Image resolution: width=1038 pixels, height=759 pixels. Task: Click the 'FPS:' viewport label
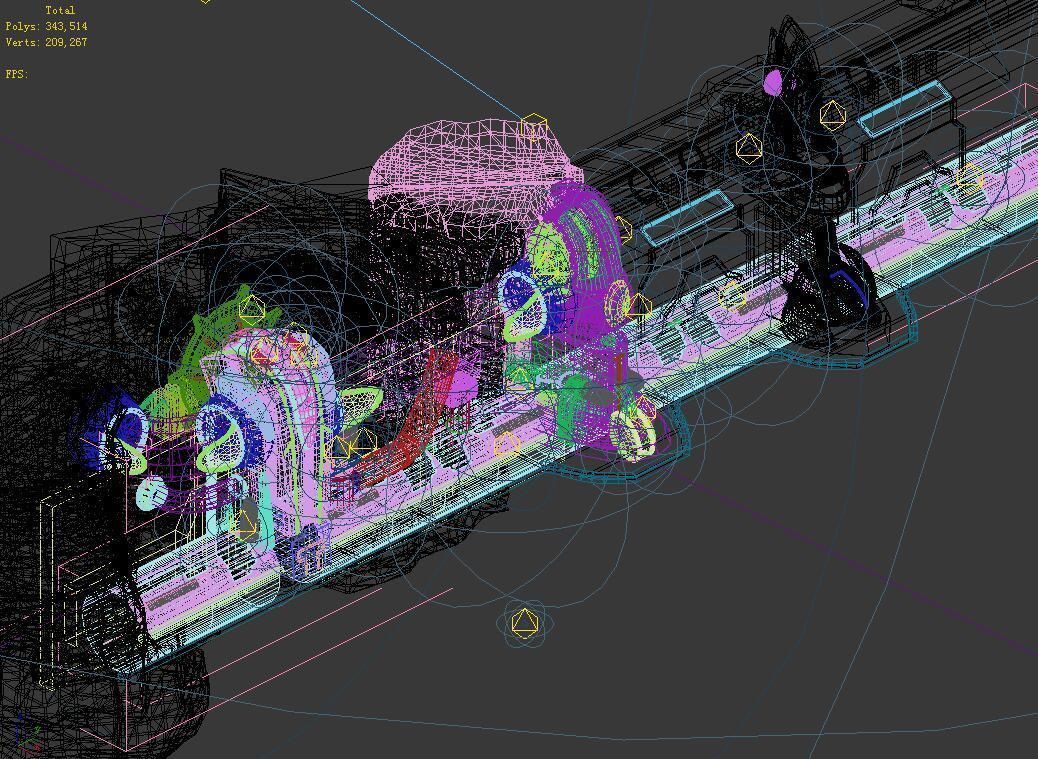coord(17,74)
